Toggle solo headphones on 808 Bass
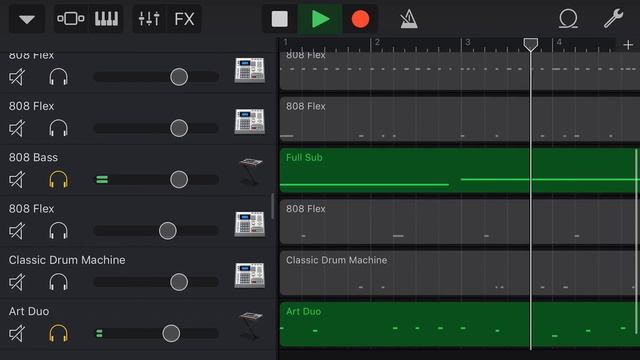 click(58, 180)
